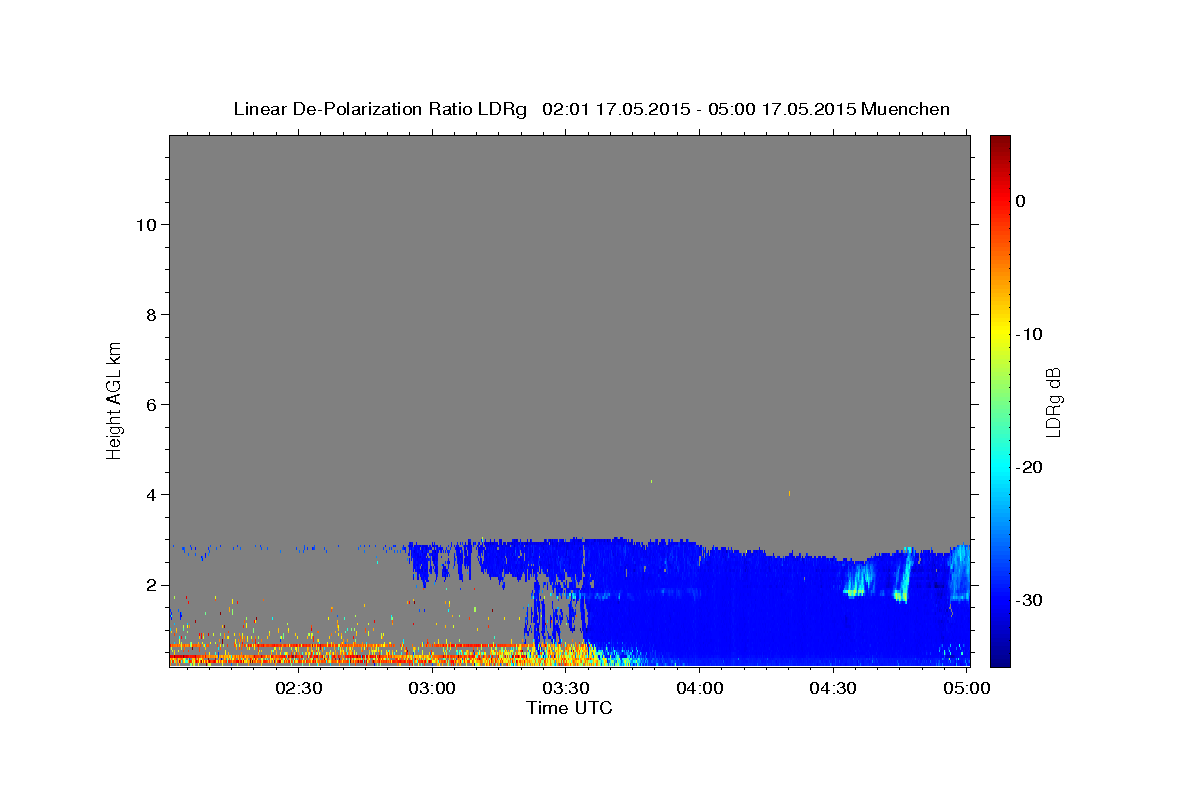This screenshot has width=1200, height=800.
Task: Click the 'Height AGL km' axis label
Action: pos(115,400)
